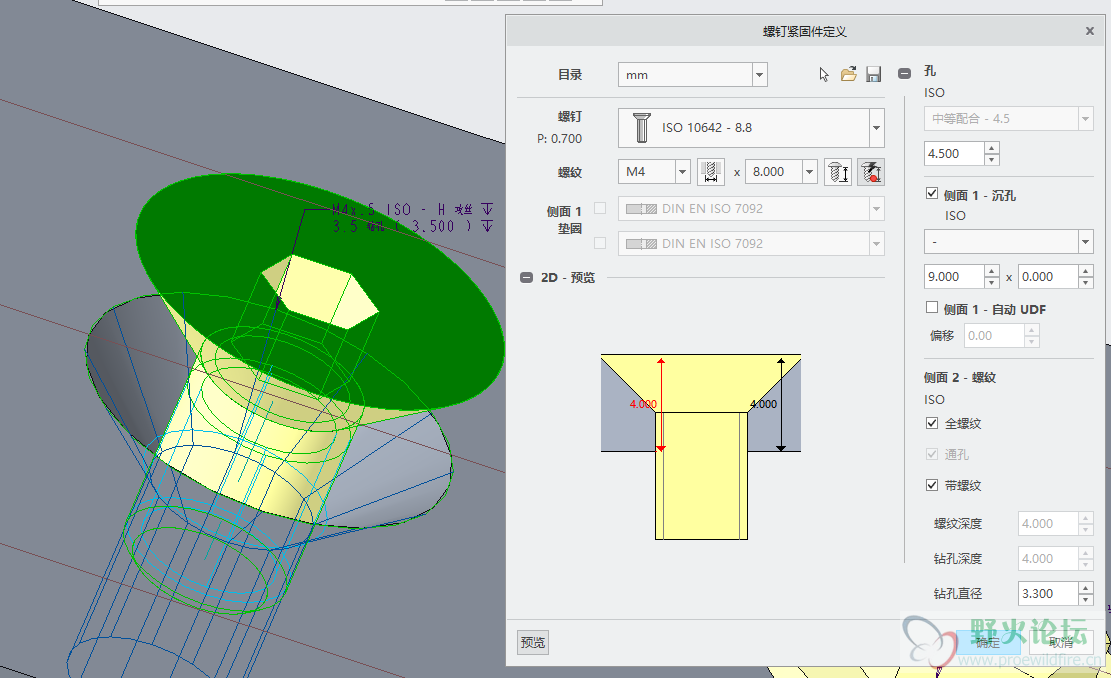Increase the 4.500 hole diameter spinner
The image size is (1111, 678).
(x=992, y=148)
